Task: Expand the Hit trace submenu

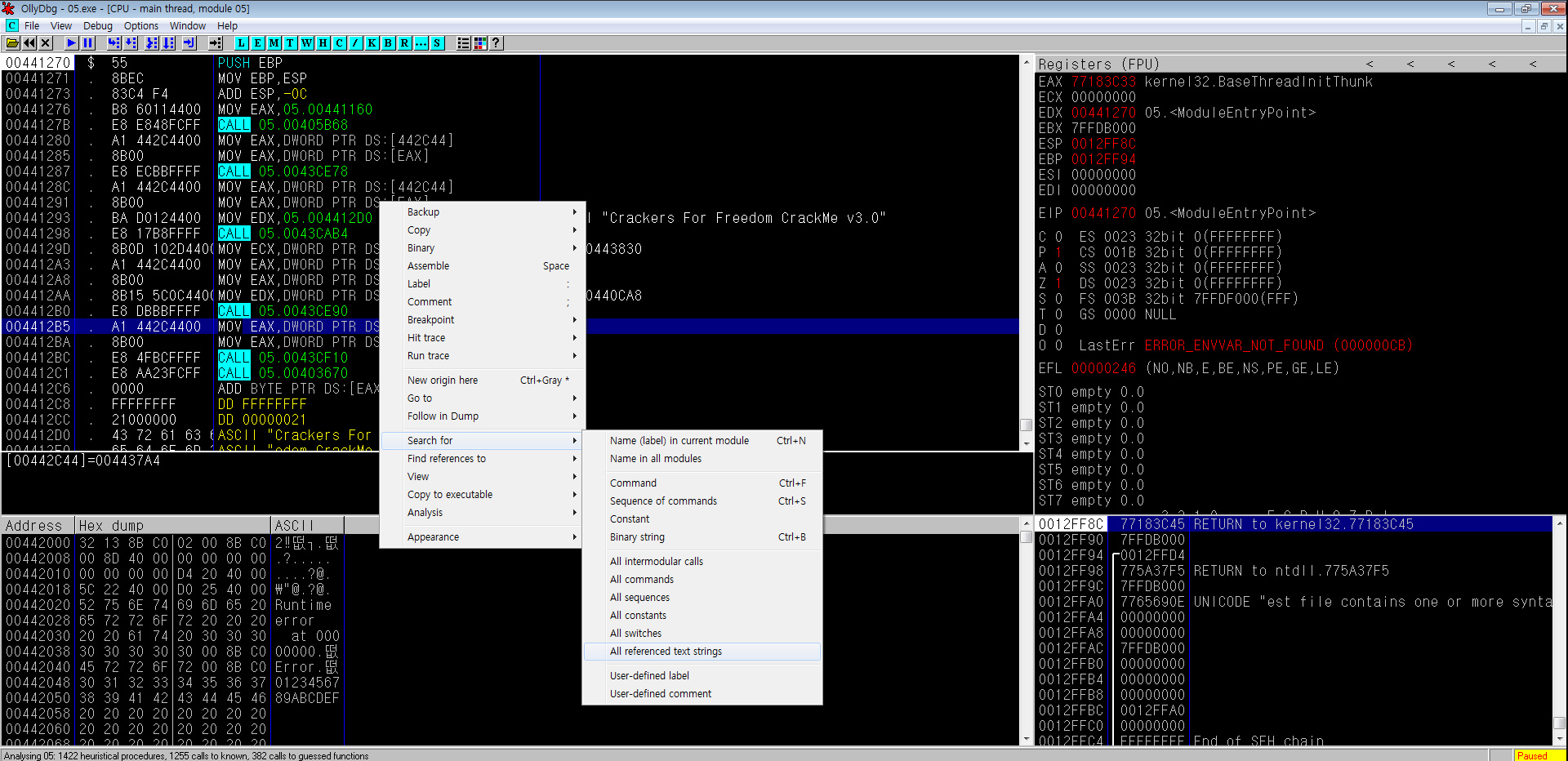Action: (482, 338)
